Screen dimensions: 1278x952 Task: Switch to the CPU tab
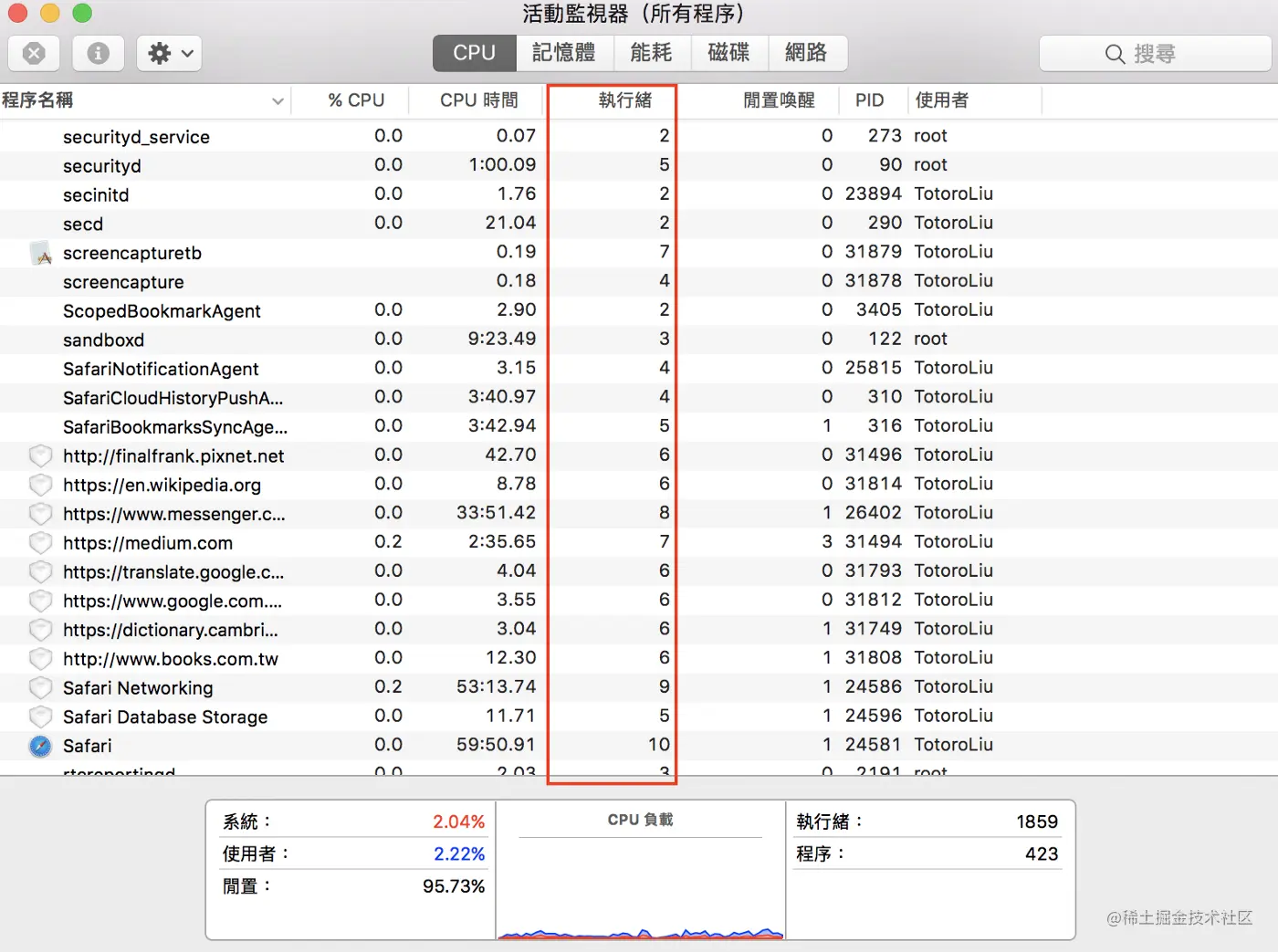click(475, 53)
